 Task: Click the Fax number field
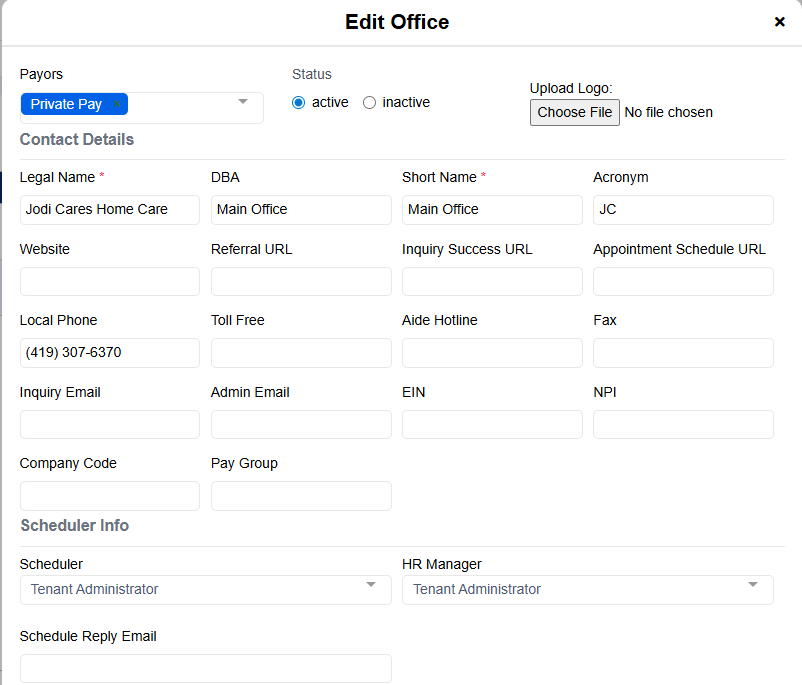(683, 353)
